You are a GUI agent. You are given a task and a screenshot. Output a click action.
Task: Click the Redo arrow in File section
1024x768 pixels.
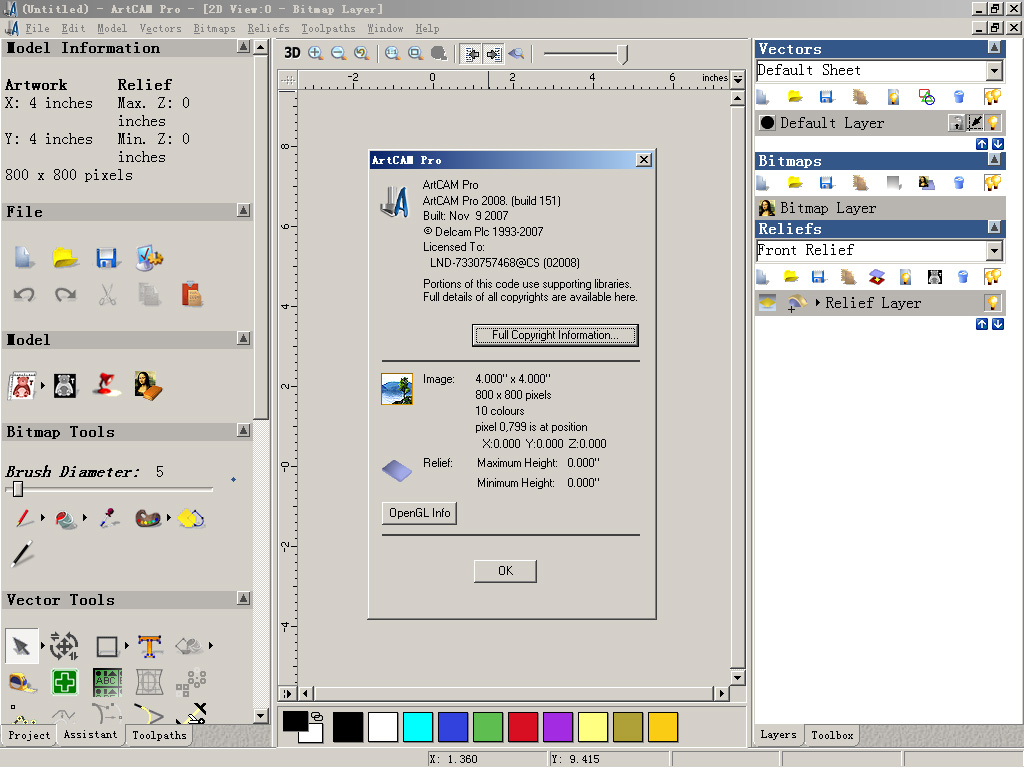(x=65, y=295)
